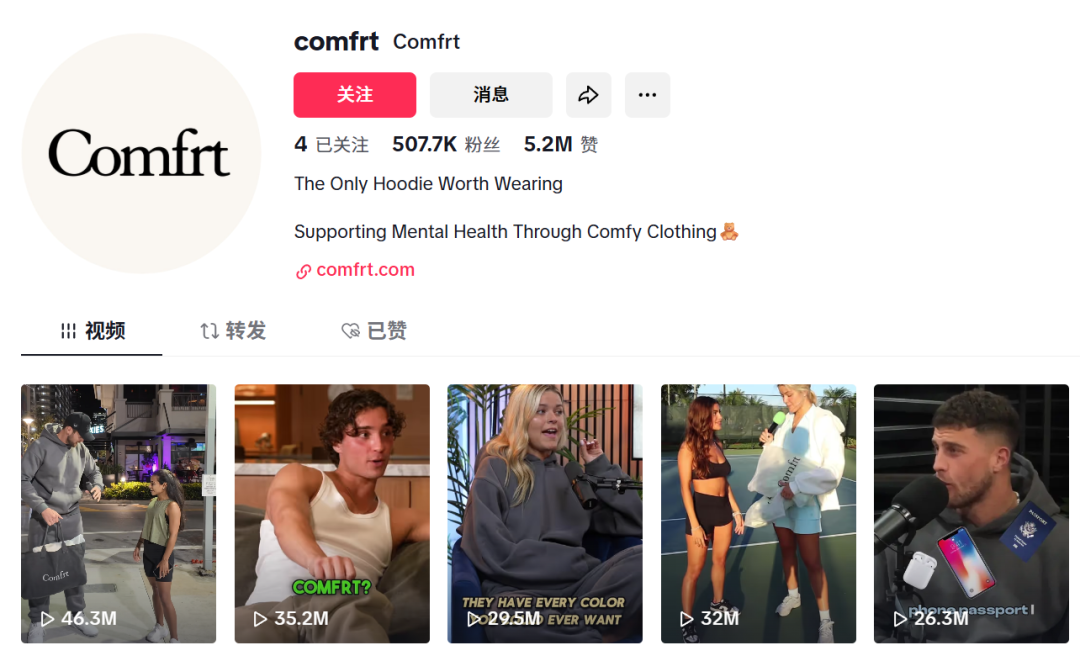Click the share arrow icon button

click(x=588, y=95)
